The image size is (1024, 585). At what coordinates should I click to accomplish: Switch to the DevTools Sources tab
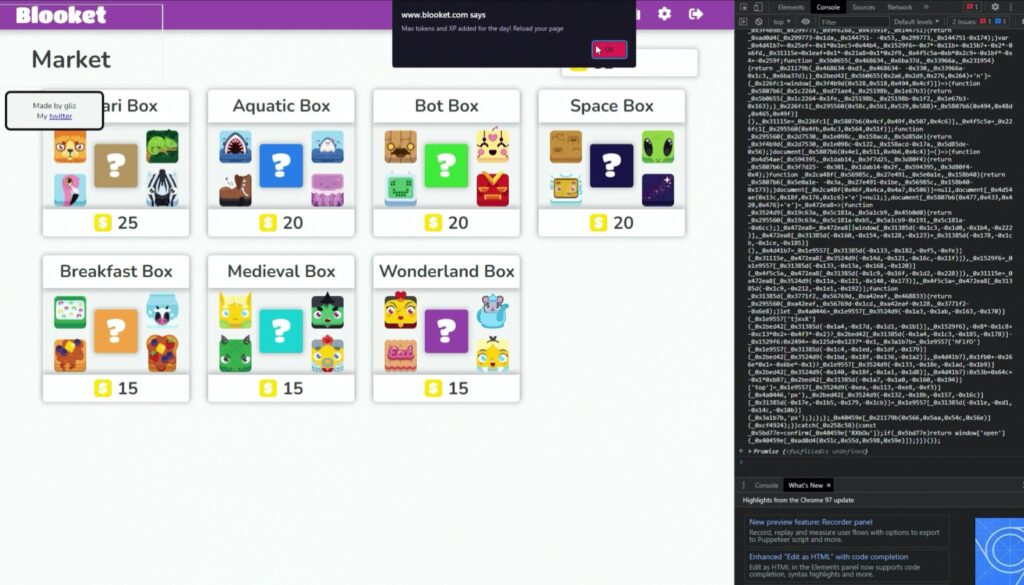(x=863, y=7)
